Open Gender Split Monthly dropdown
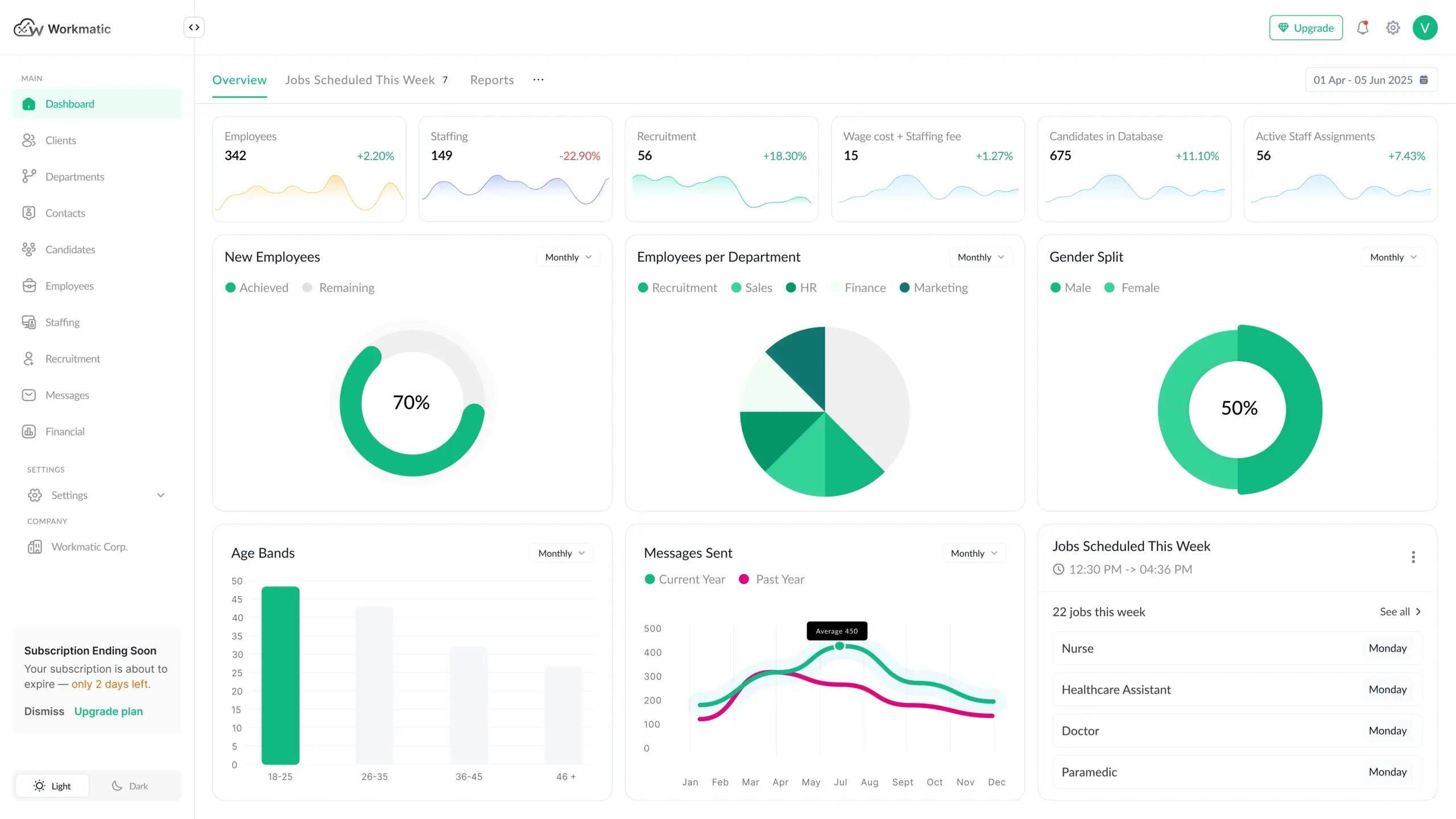This screenshot has width=1456, height=819. (1392, 257)
